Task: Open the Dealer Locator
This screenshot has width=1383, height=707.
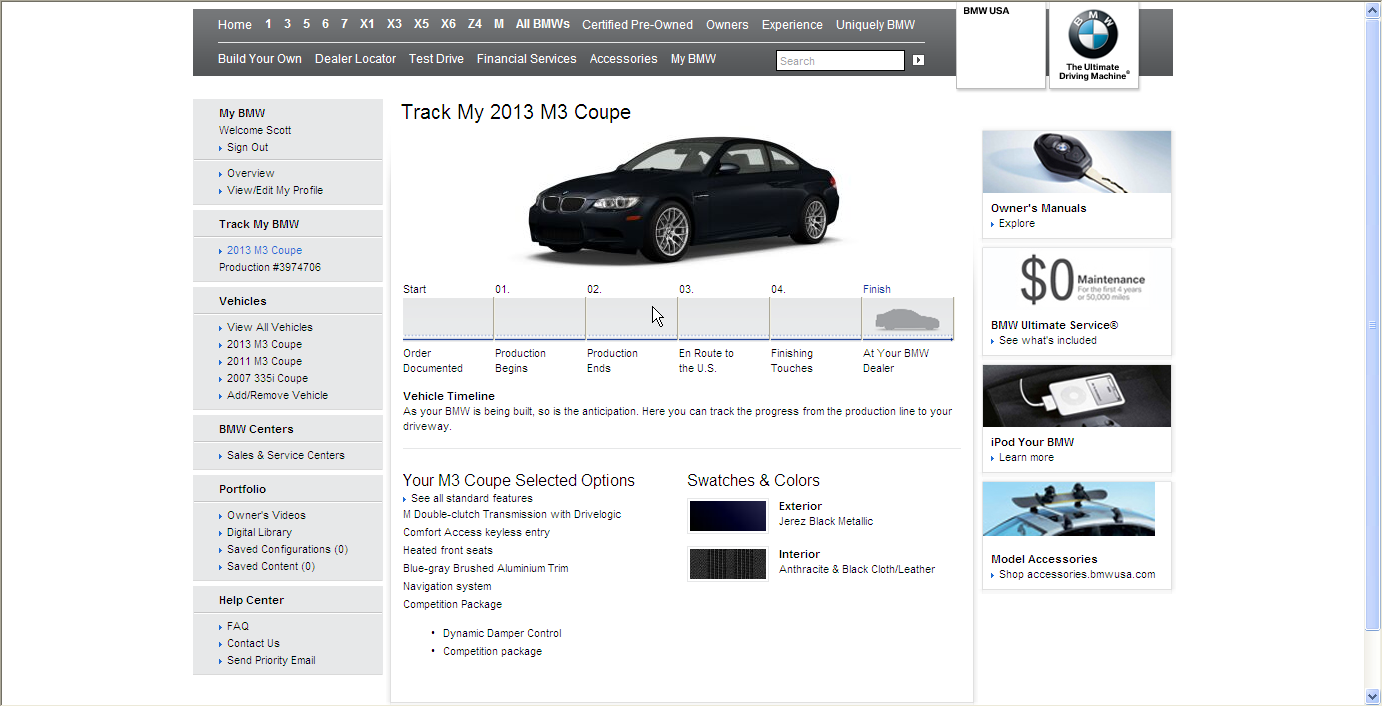Action: tap(355, 59)
